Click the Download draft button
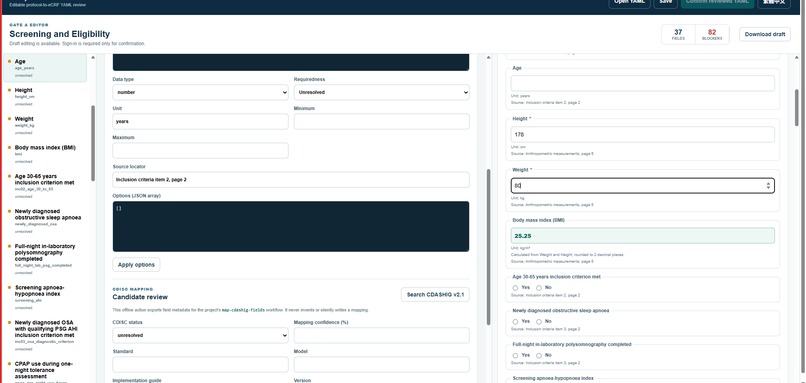This screenshot has height=383, width=806. pyautogui.click(x=765, y=34)
